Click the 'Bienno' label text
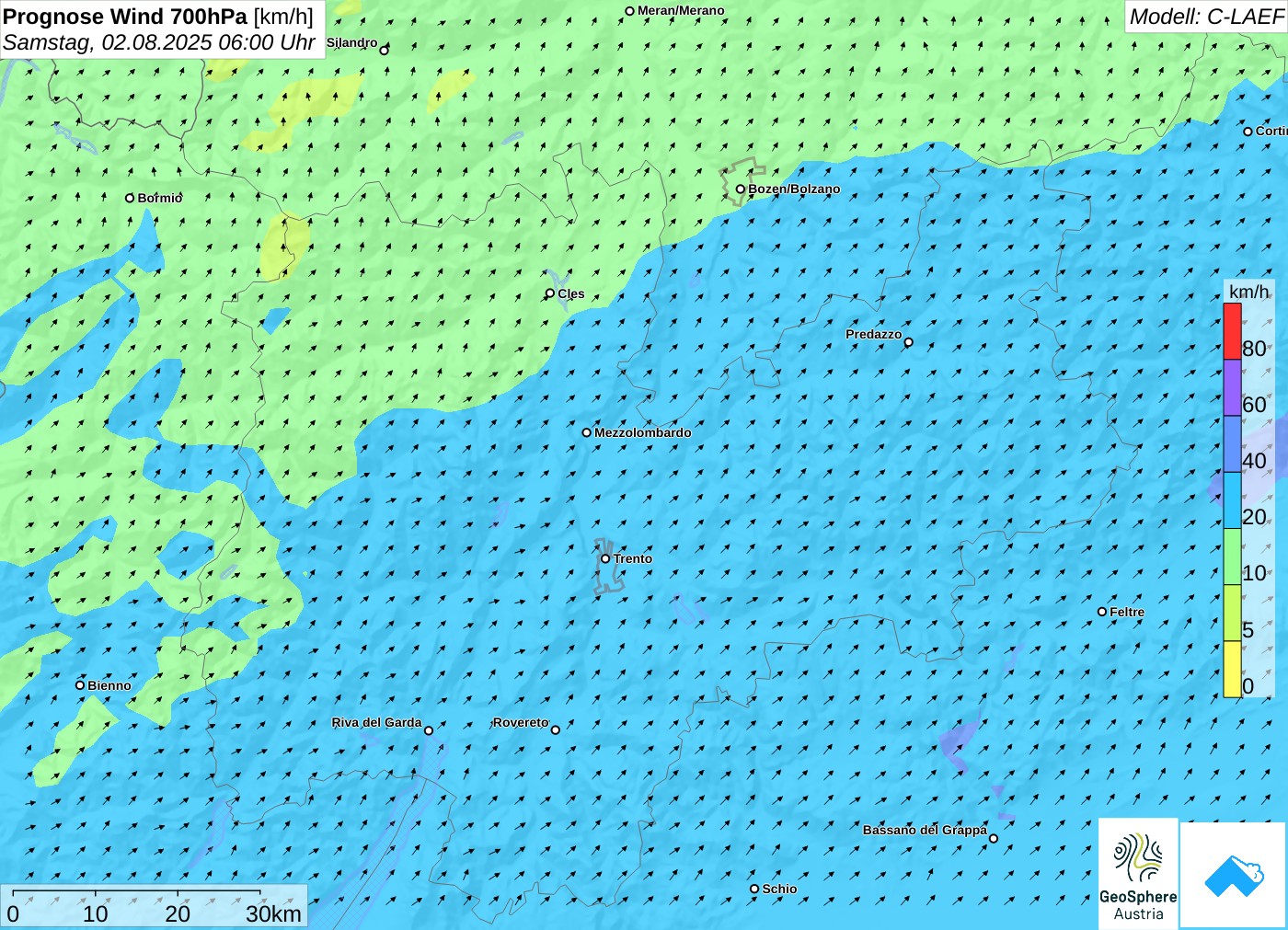 click(109, 685)
